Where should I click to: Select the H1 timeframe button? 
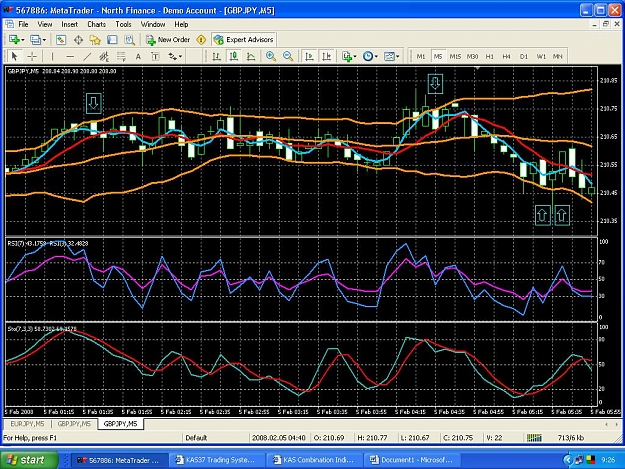[x=489, y=57]
